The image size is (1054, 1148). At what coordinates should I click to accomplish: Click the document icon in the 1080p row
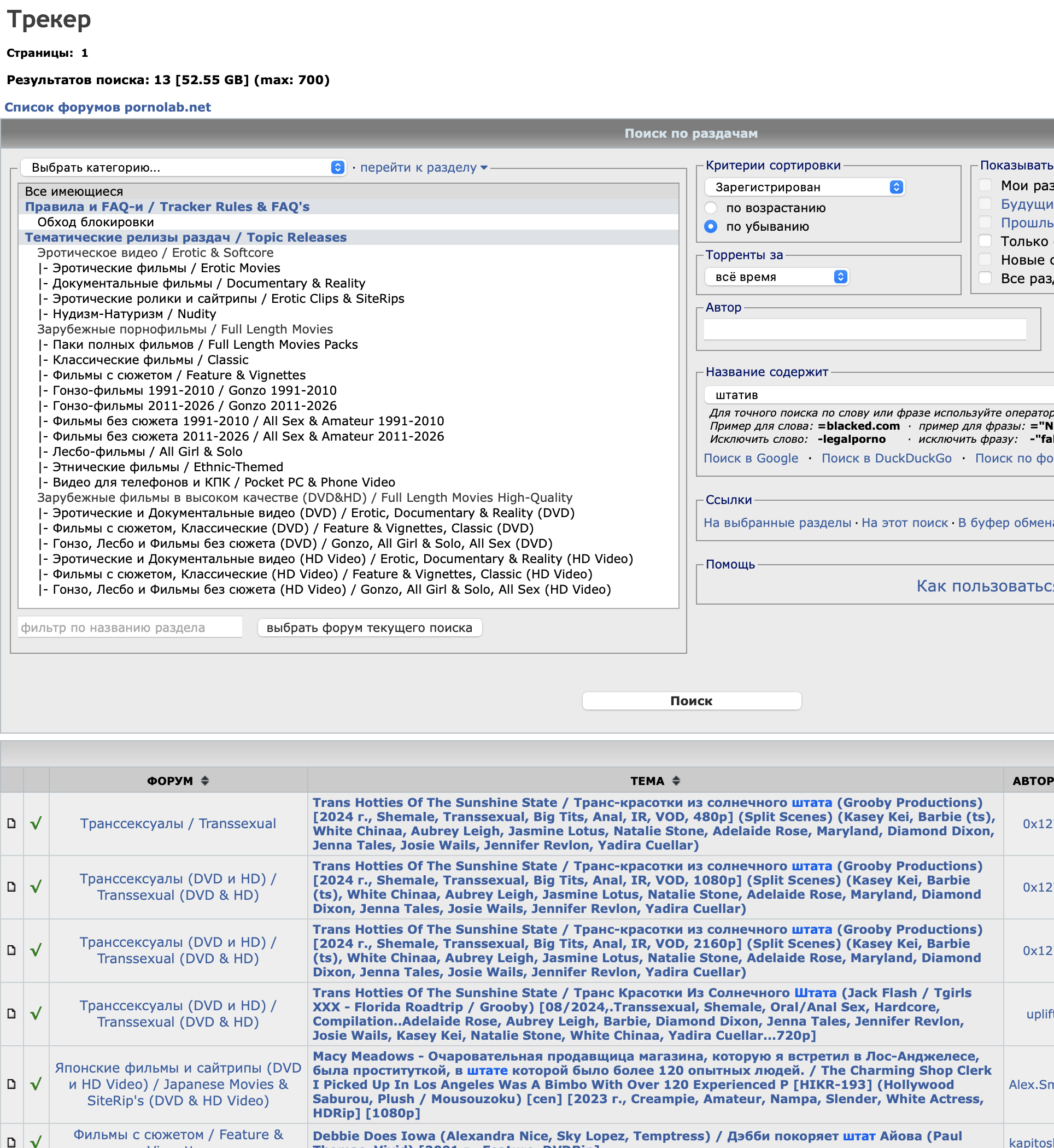(x=11, y=887)
